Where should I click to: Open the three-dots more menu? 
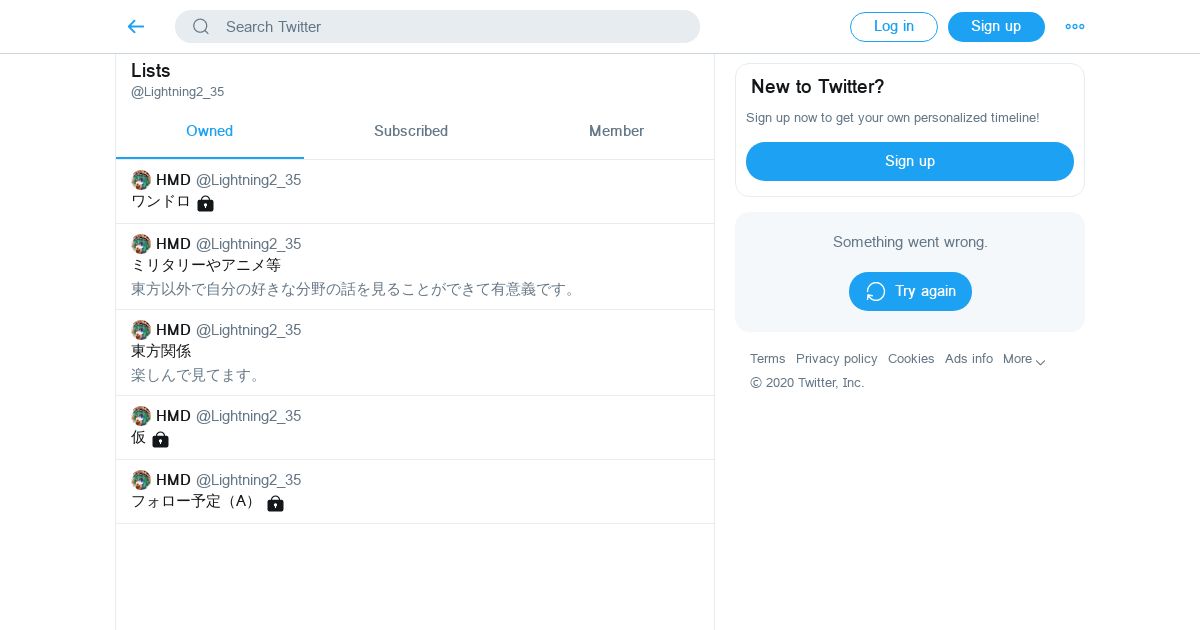1075,27
